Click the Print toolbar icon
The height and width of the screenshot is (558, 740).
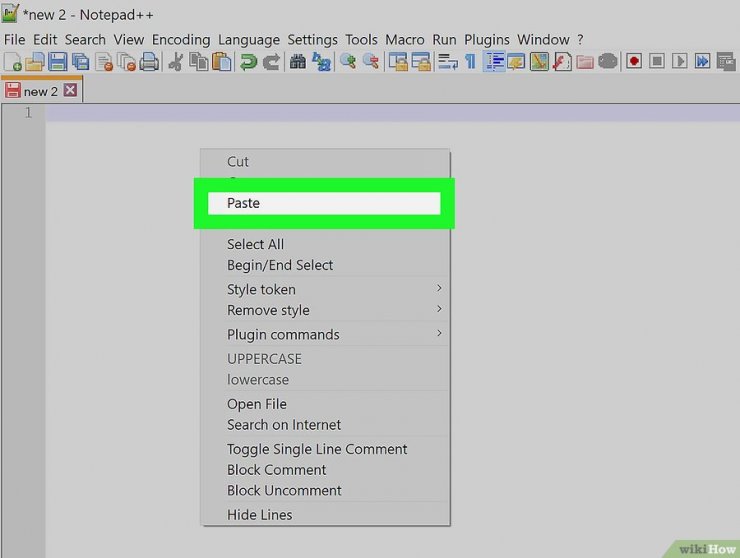coord(149,62)
